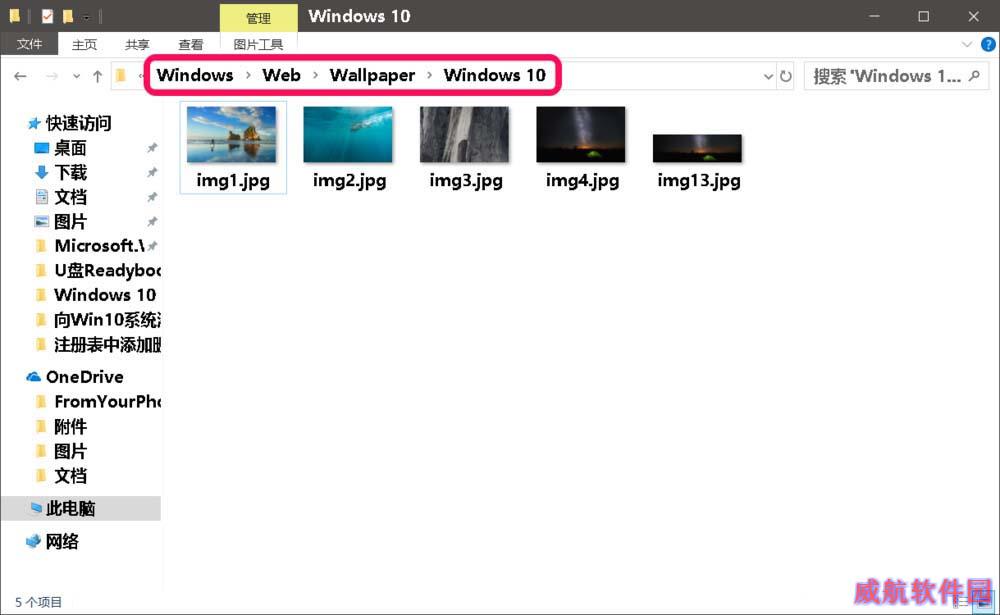Click the 5 个项目 status text

coord(38,602)
